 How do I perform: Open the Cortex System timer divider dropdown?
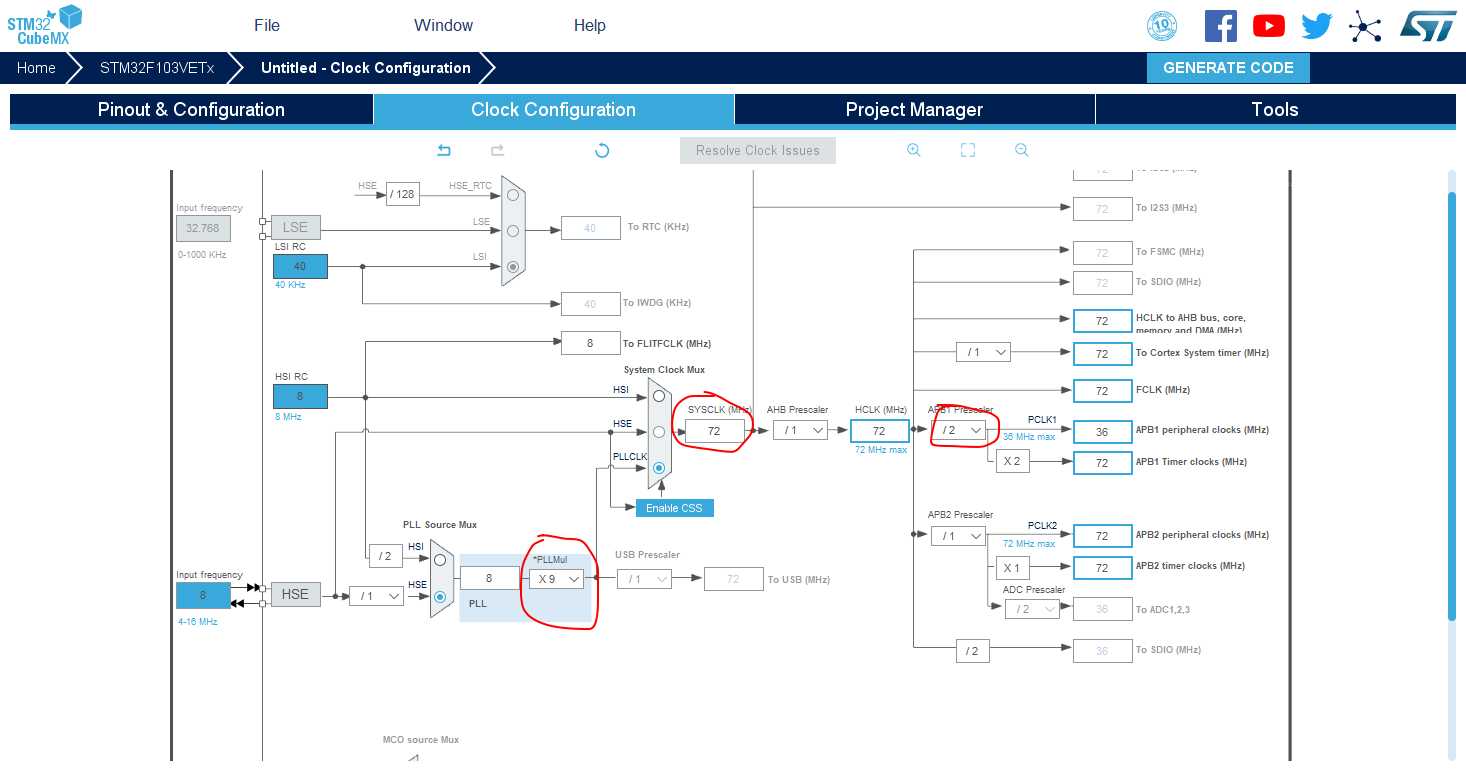[983, 352]
